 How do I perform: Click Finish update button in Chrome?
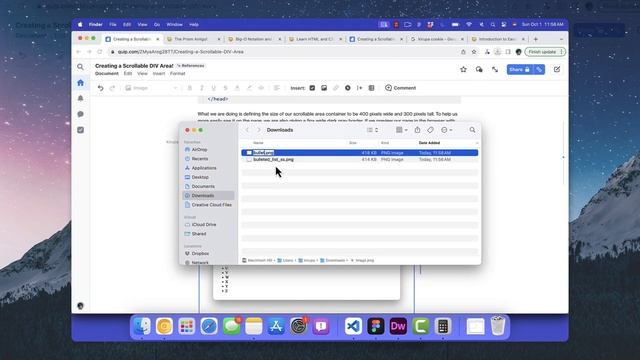pos(545,52)
